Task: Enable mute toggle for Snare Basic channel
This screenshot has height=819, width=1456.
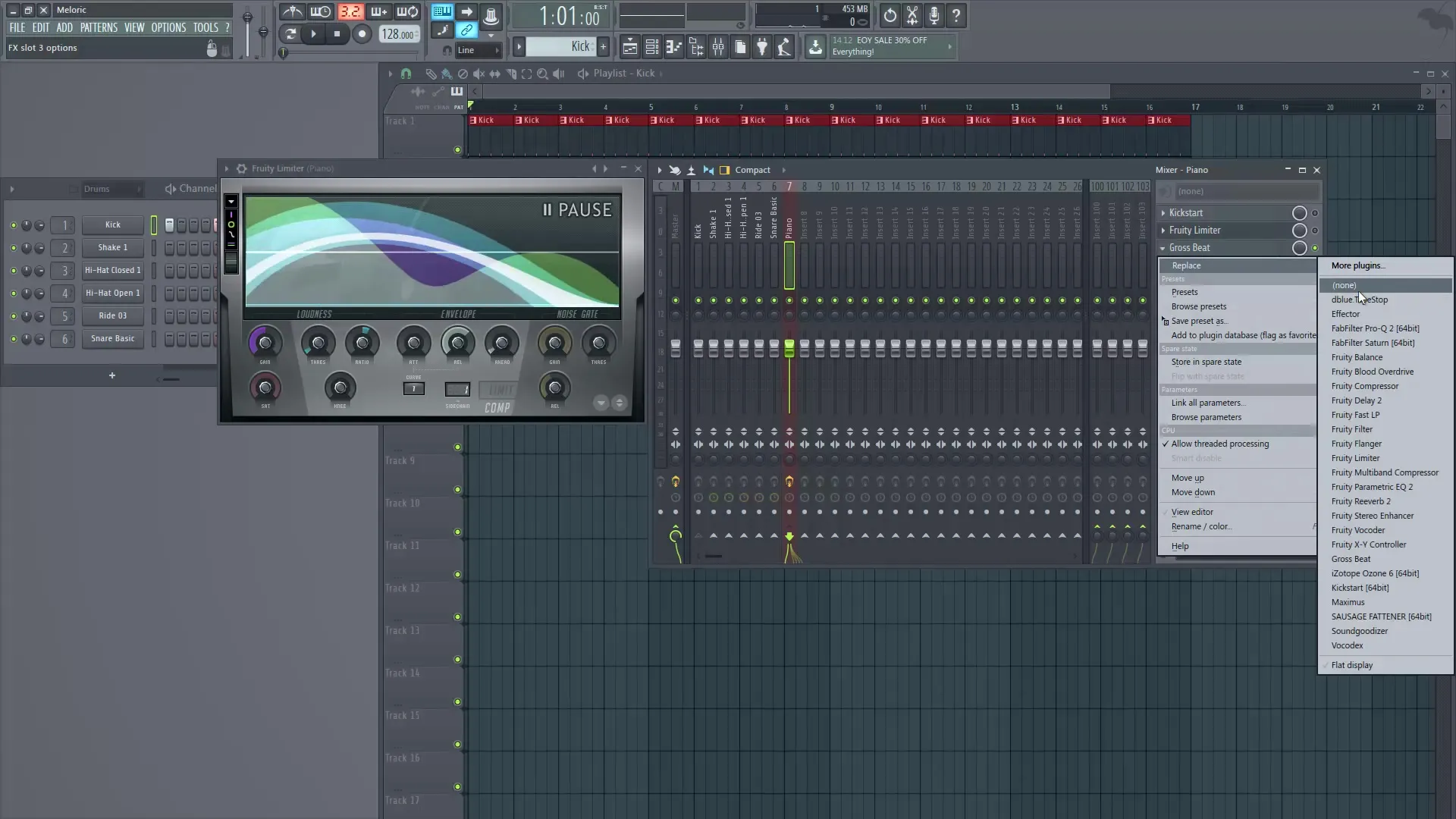Action: pos(13,340)
